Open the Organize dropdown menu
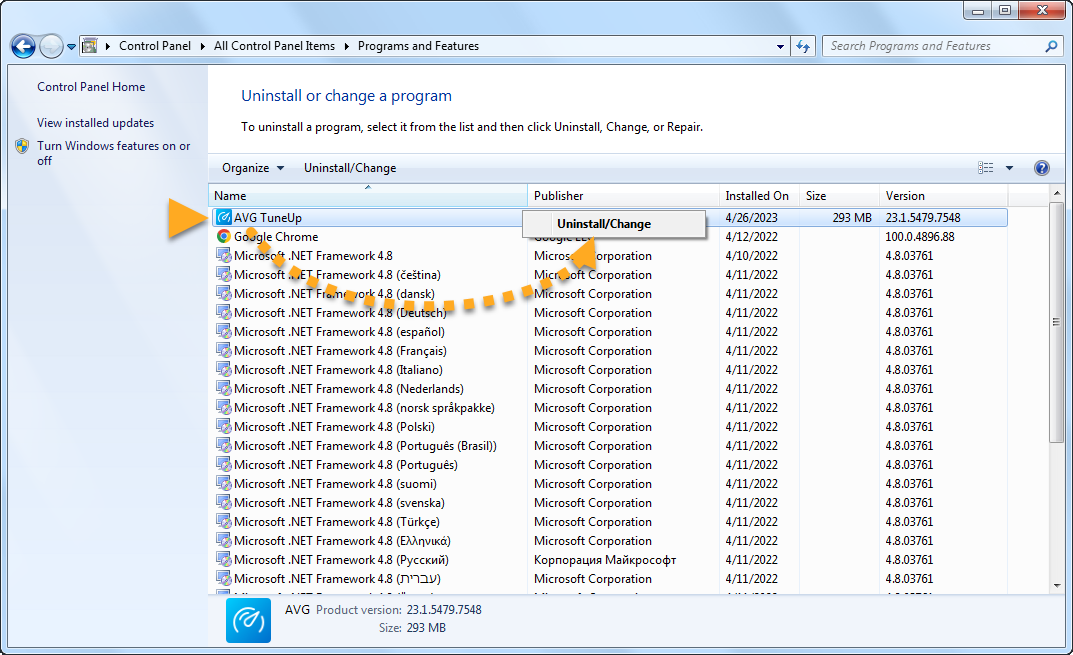Image resolution: width=1073 pixels, height=655 pixels. [x=253, y=168]
